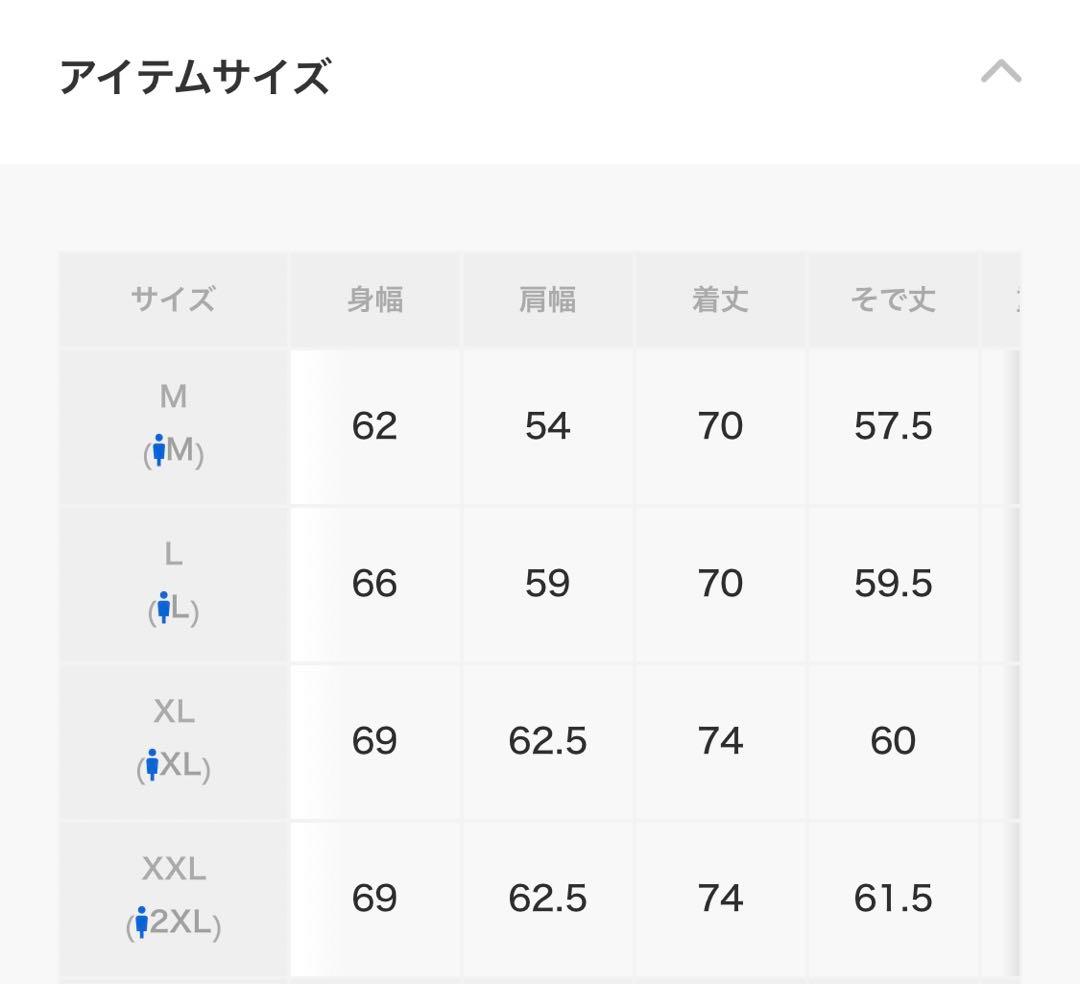Image resolution: width=1080 pixels, height=984 pixels.
Task: Click the 62 body-width value for size M
Action: [375, 425]
